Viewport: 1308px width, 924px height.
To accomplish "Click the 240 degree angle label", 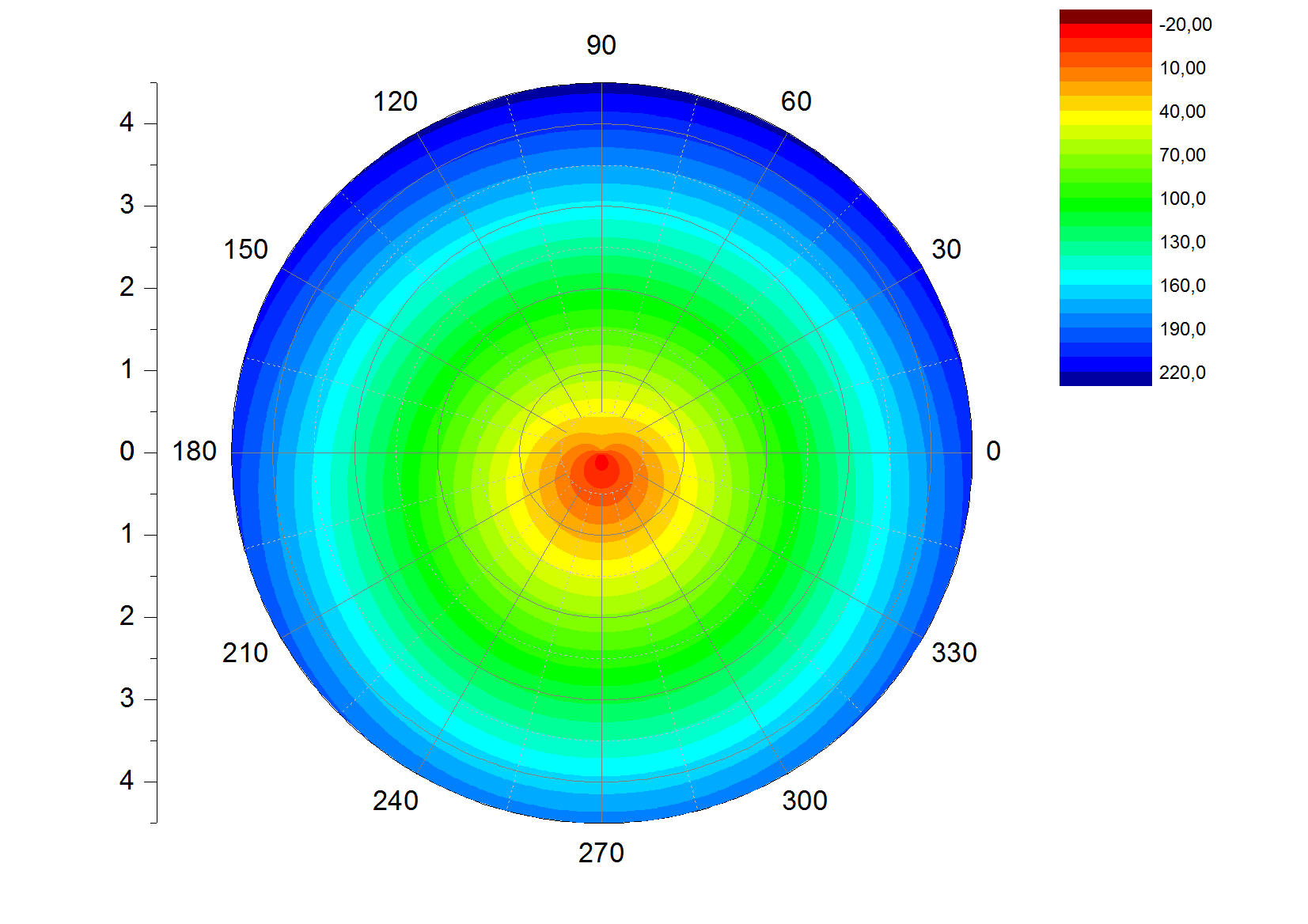I will (x=395, y=801).
